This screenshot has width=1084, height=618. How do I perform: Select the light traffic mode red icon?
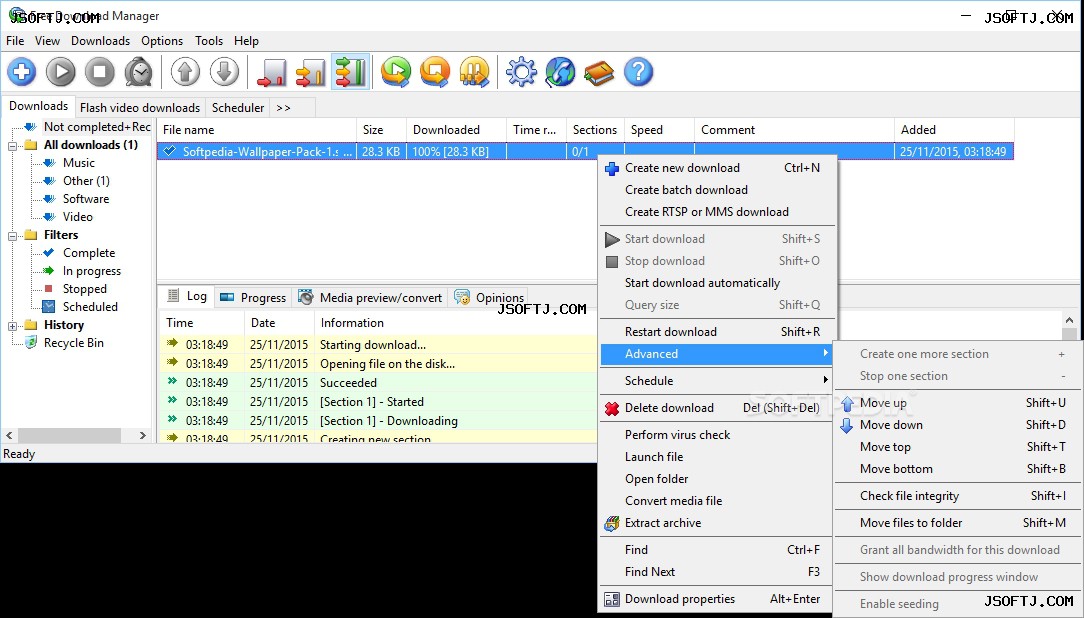click(271, 72)
